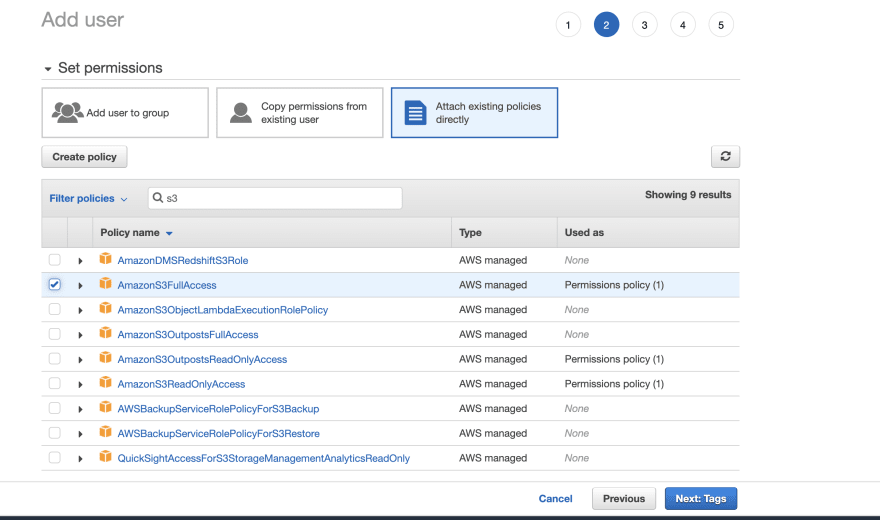Click the policy icon beside AmazonS3OutpostsReadOnlyAccess
880x520 pixels.
(105, 357)
